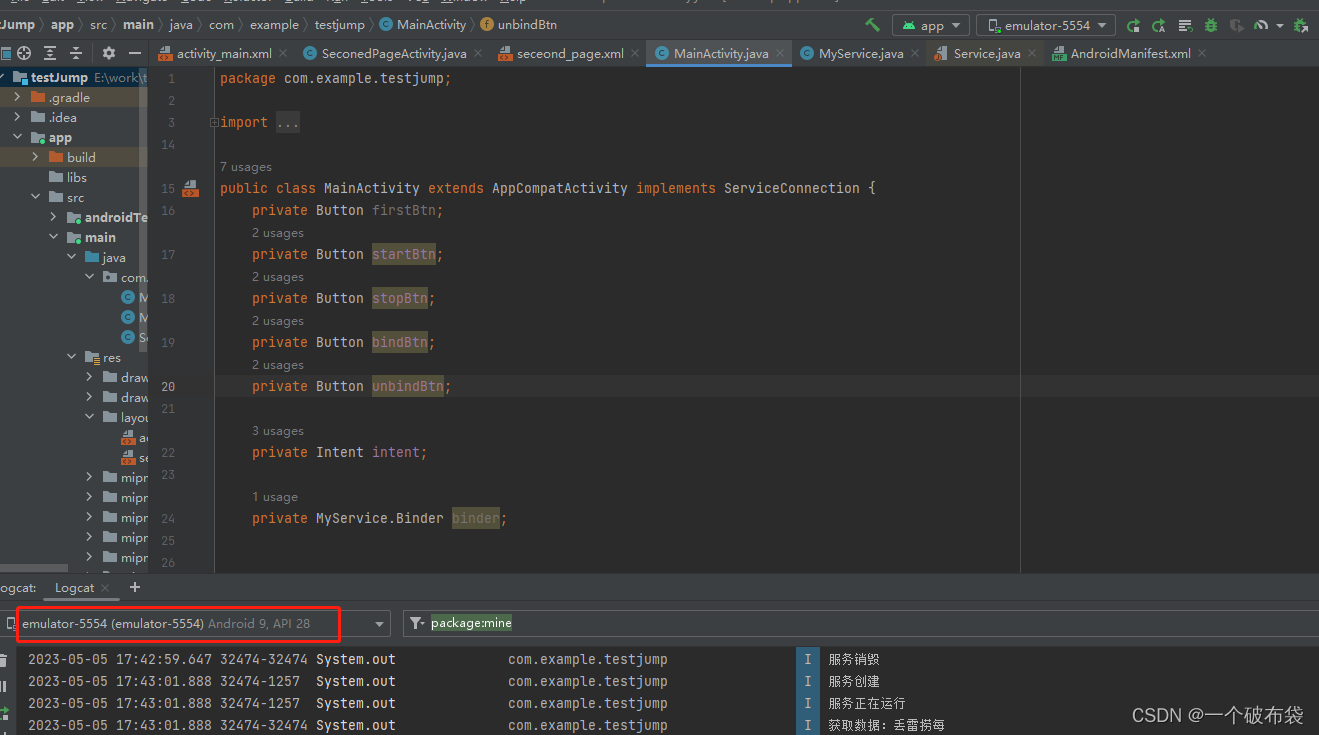Open the emulator-5554 device dropdown
This screenshot has height=735, width=1319.
coord(1045,25)
